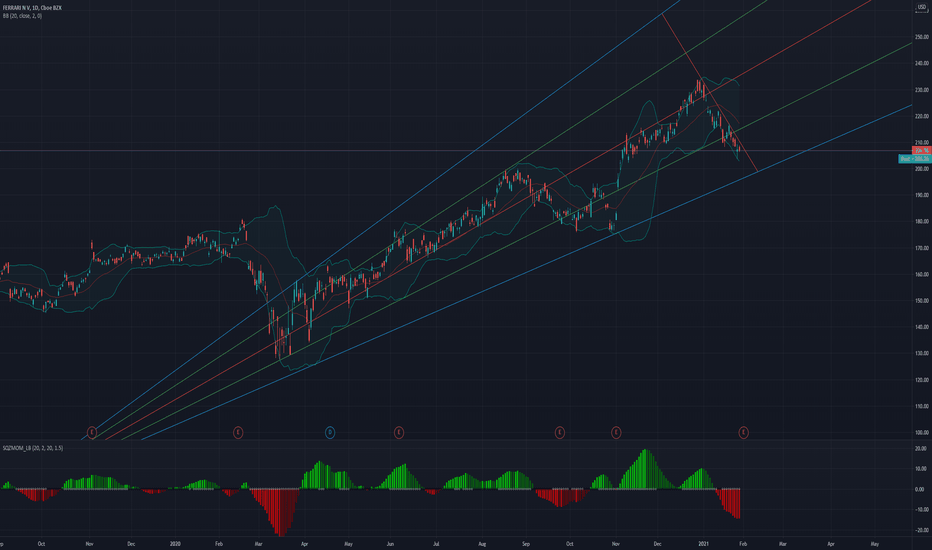Click the FERRARI N.V, 1D symbol title
The height and width of the screenshot is (550, 932).
(32, 8)
